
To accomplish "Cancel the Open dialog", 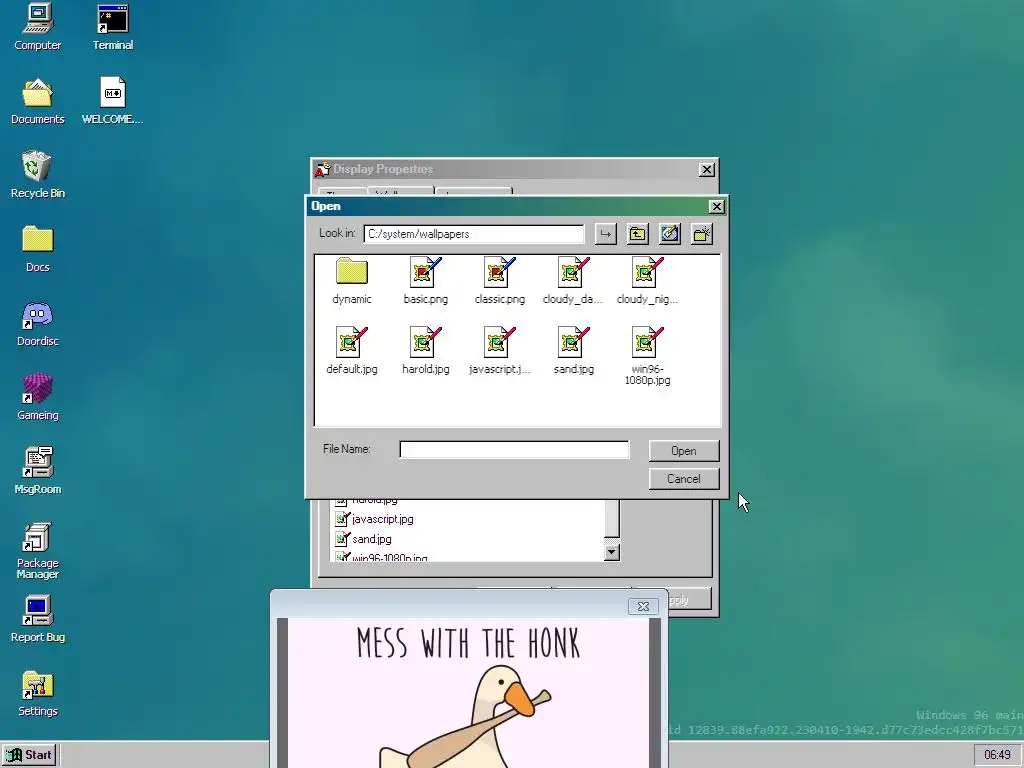I will point(684,479).
